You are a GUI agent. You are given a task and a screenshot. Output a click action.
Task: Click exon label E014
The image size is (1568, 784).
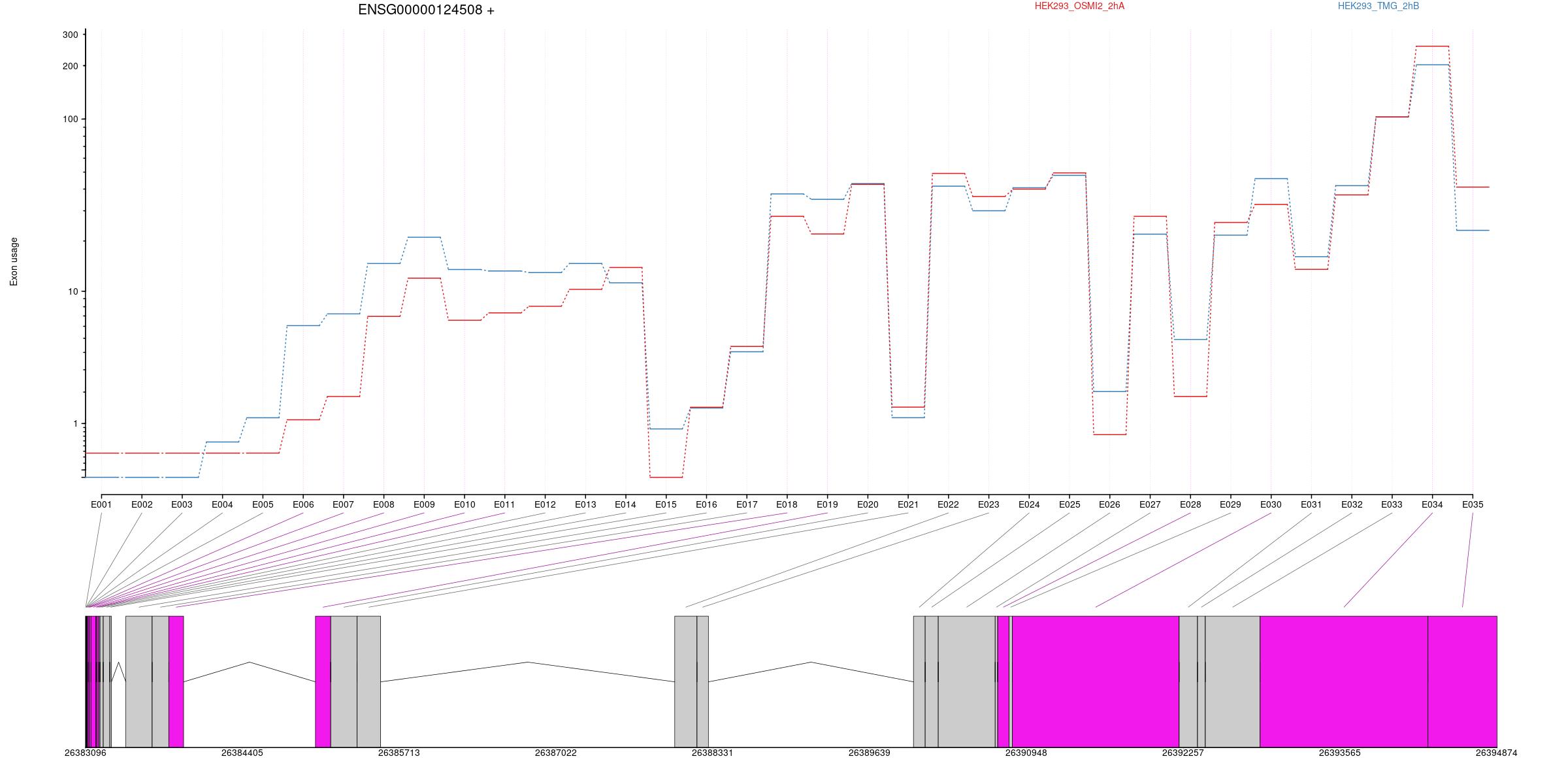coord(625,504)
